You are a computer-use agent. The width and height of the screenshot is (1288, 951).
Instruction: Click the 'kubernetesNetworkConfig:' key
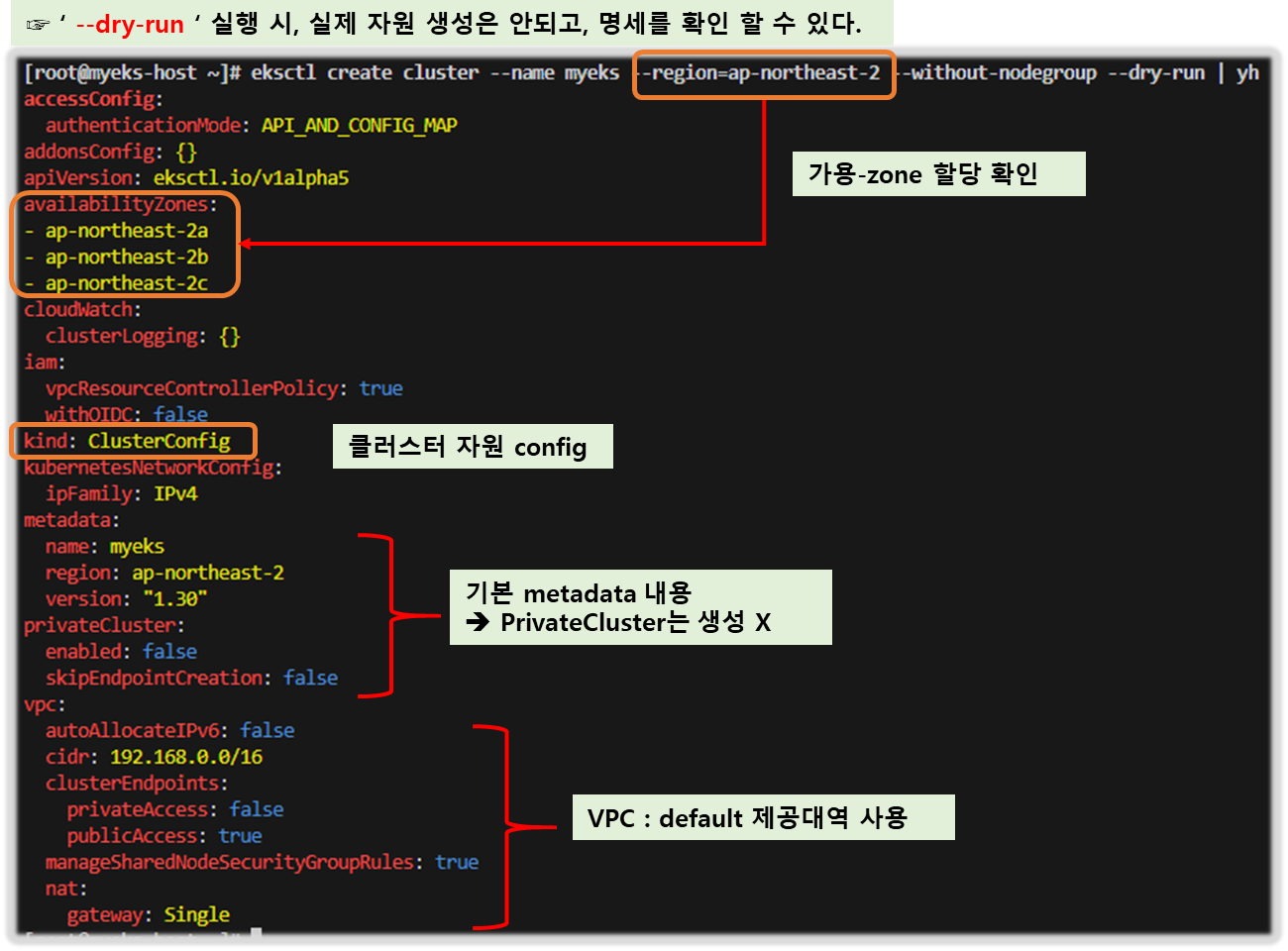(153, 468)
